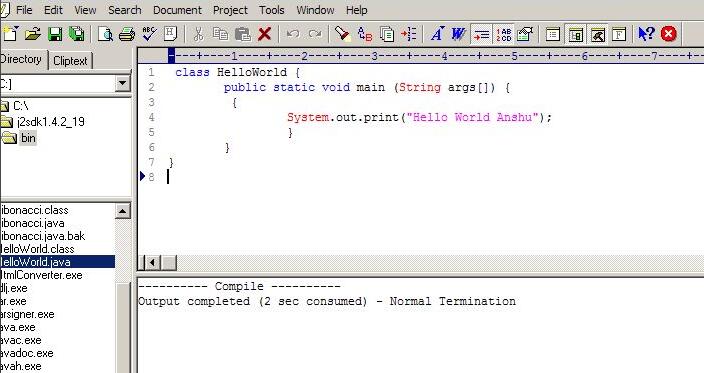This screenshot has height=373, width=704.
Task: Click line number 4 in the gutter
Action: (152, 118)
